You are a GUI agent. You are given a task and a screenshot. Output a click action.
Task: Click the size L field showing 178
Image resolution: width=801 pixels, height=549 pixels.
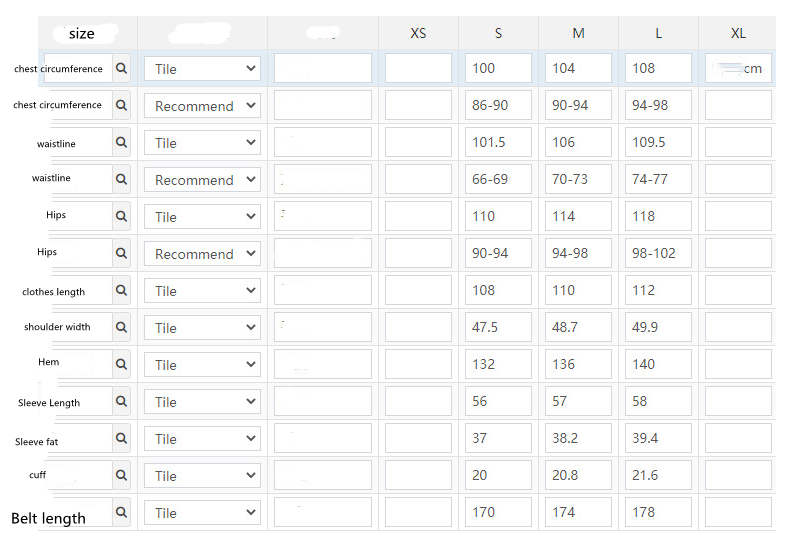[x=658, y=513]
